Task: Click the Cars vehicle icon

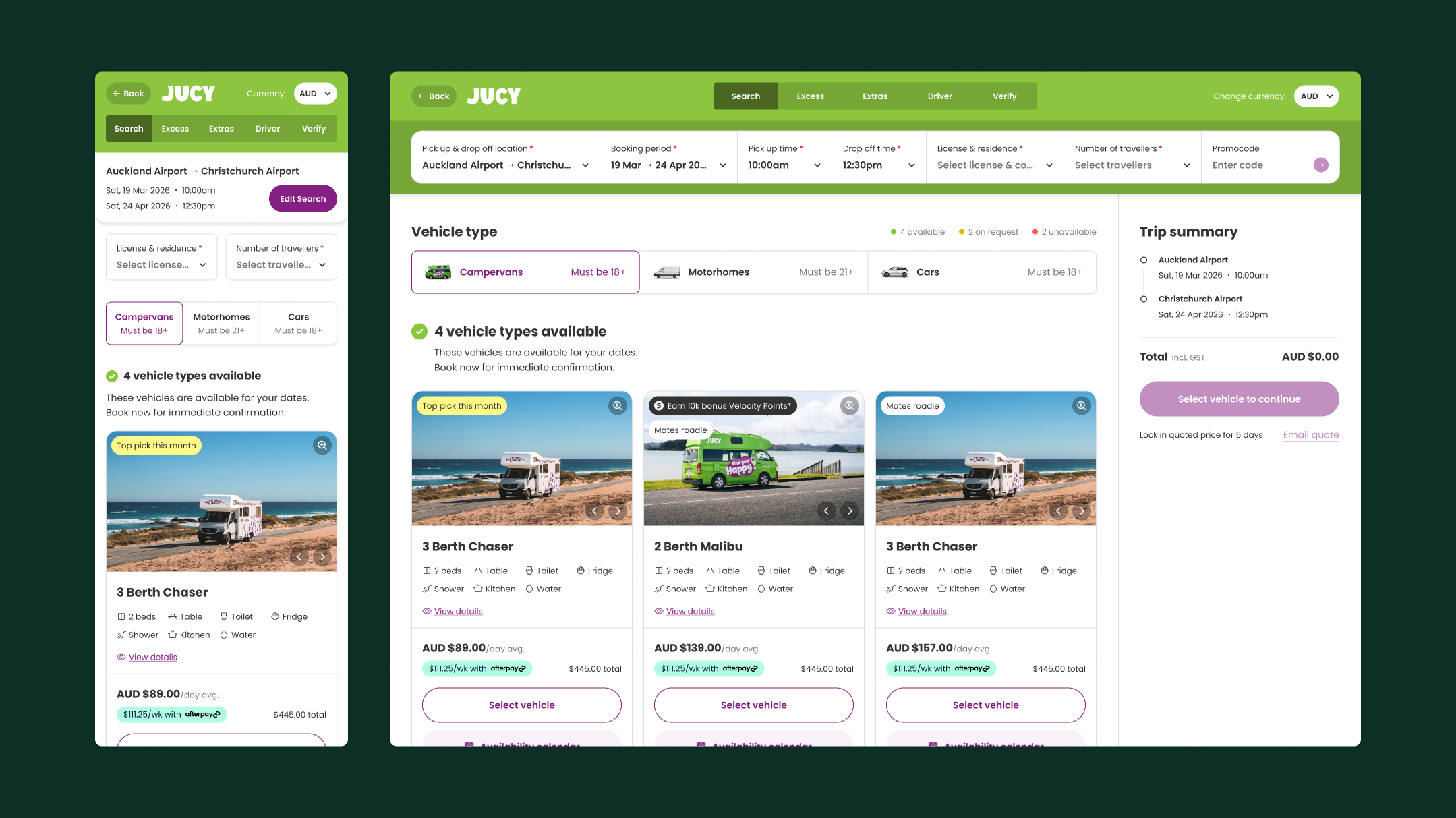Action: [895, 272]
